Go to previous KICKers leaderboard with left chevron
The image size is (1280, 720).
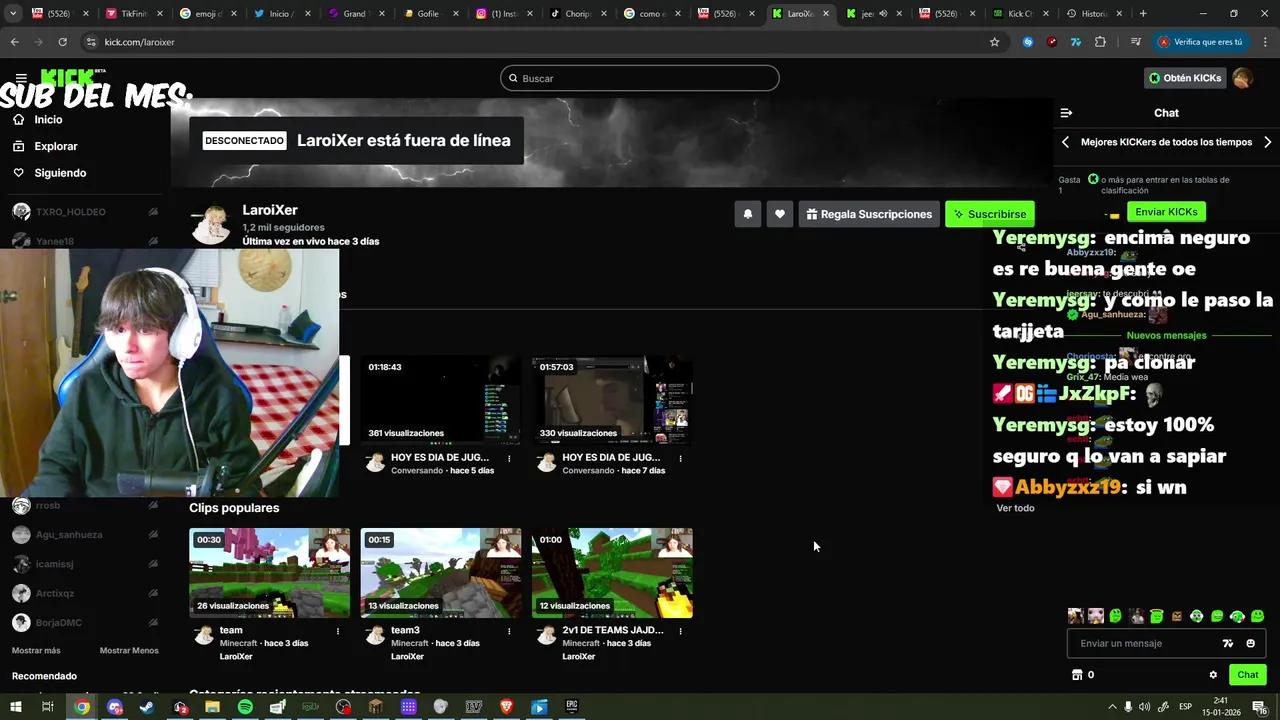pyautogui.click(x=1065, y=142)
